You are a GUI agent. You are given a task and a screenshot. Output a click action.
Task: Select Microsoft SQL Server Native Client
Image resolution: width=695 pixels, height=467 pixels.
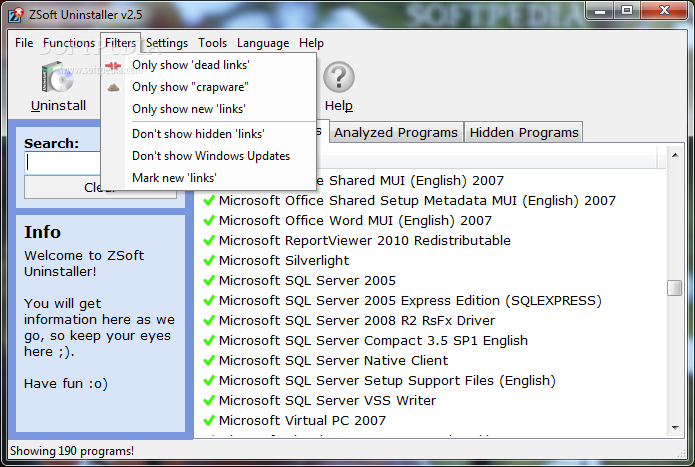[333, 361]
